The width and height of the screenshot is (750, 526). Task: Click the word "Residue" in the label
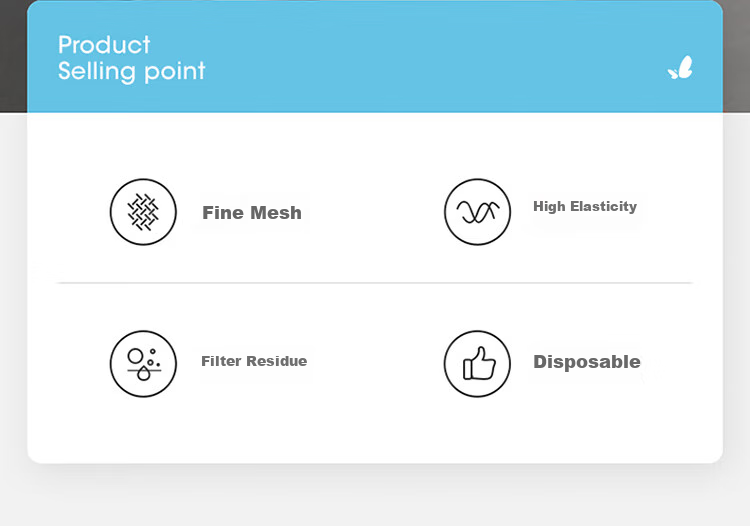[276, 361]
